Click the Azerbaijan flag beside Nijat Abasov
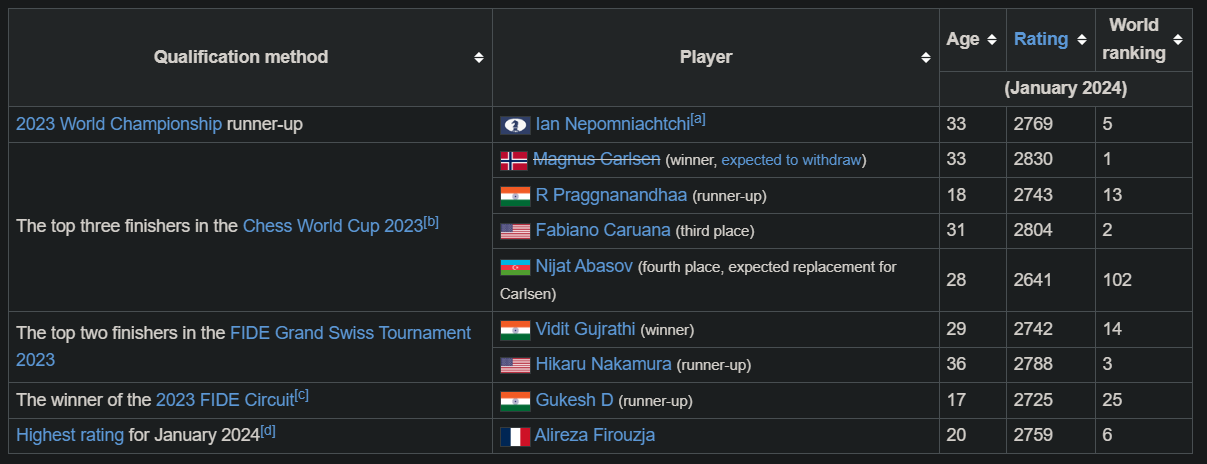The width and height of the screenshot is (1207, 464). (515, 267)
